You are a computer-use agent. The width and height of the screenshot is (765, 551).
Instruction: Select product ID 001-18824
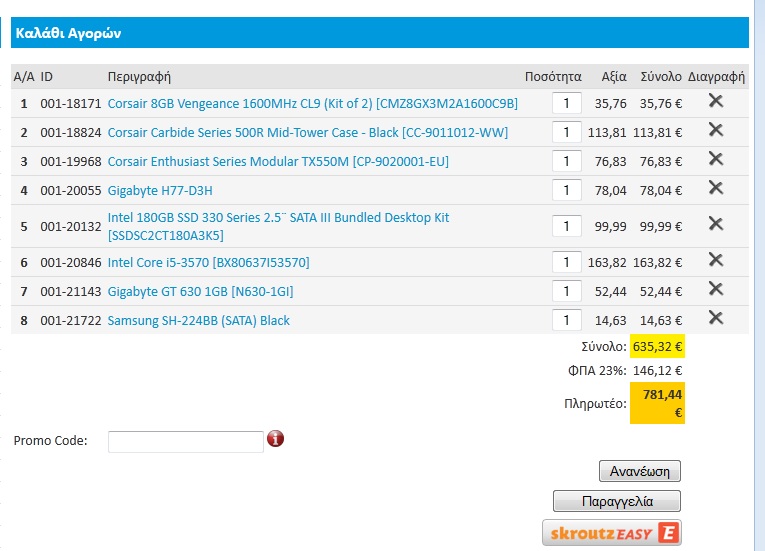pyautogui.click(x=71, y=132)
